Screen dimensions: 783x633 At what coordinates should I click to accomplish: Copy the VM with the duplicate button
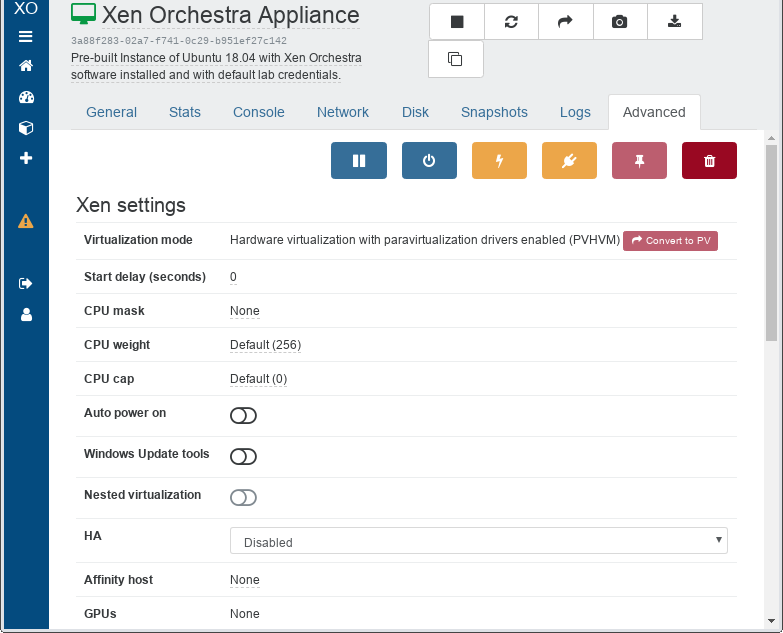[455, 59]
